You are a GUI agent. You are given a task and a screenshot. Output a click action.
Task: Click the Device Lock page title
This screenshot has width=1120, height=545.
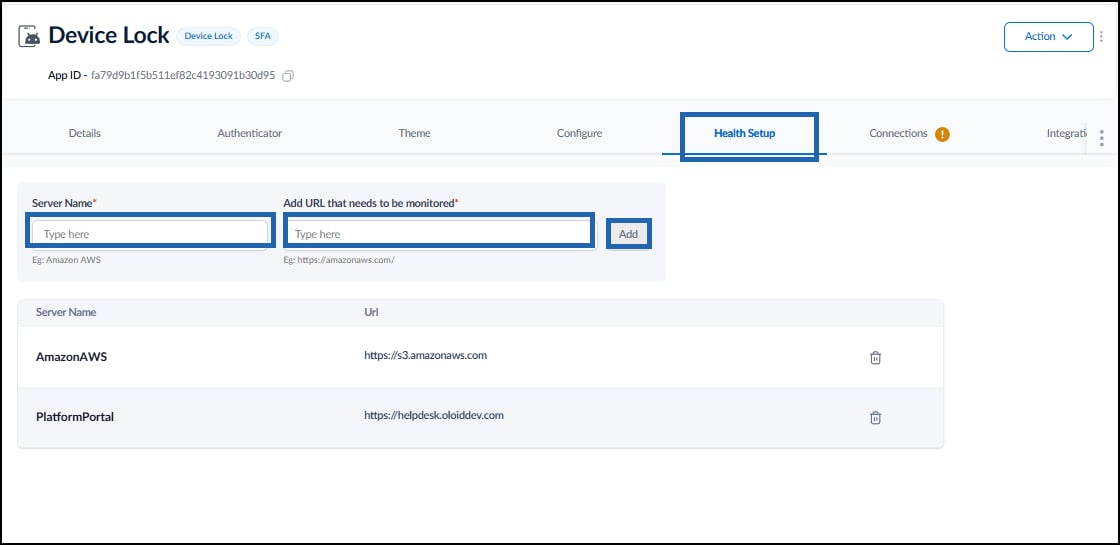[x=109, y=35]
